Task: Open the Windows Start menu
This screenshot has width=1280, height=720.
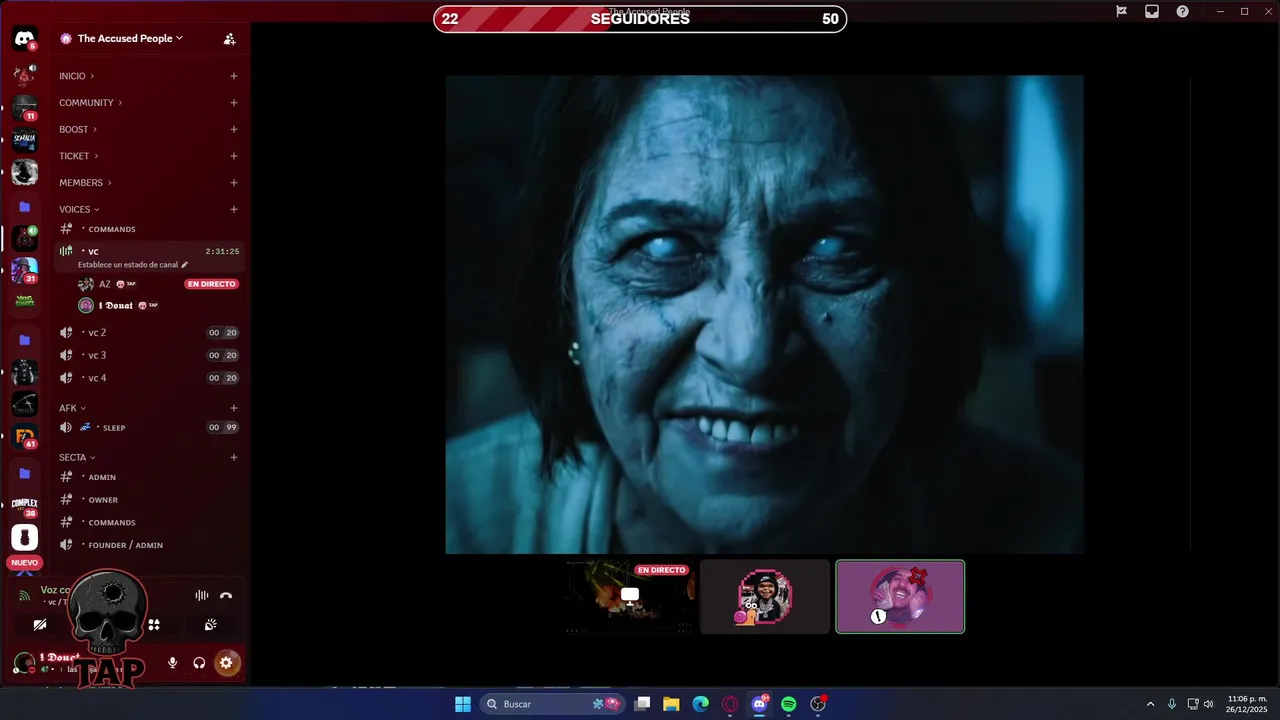Action: click(463, 704)
